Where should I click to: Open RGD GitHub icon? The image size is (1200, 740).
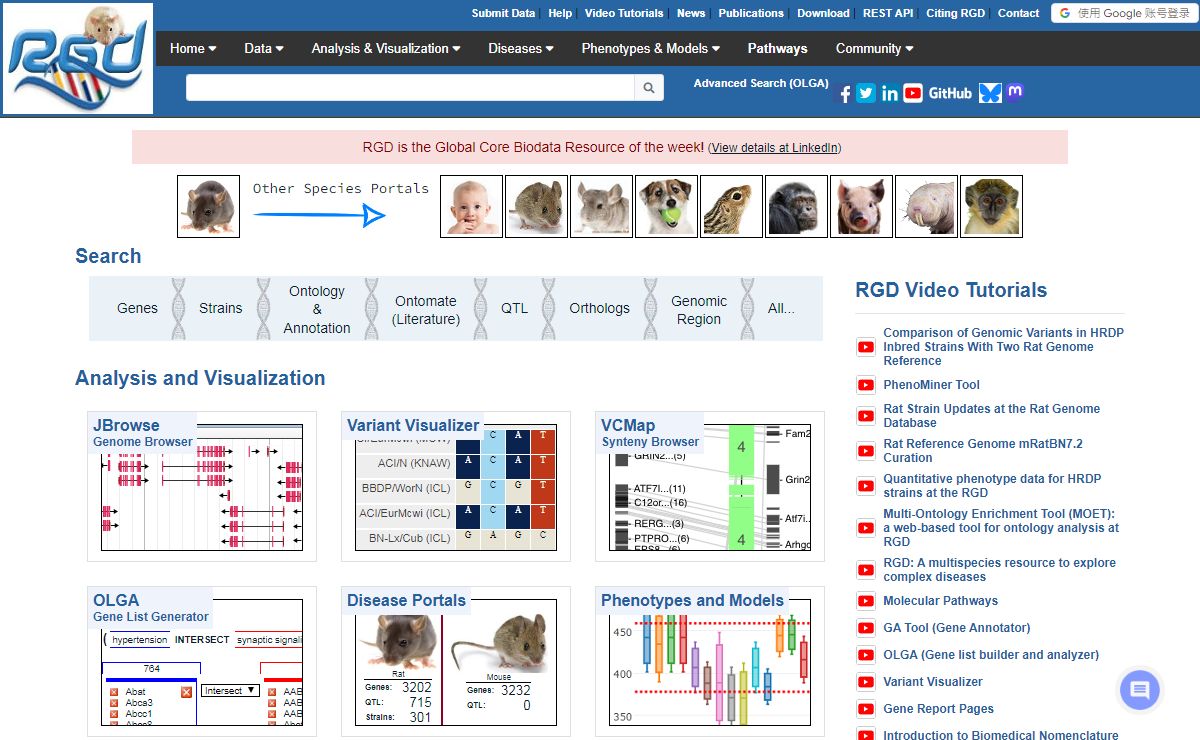(950, 93)
